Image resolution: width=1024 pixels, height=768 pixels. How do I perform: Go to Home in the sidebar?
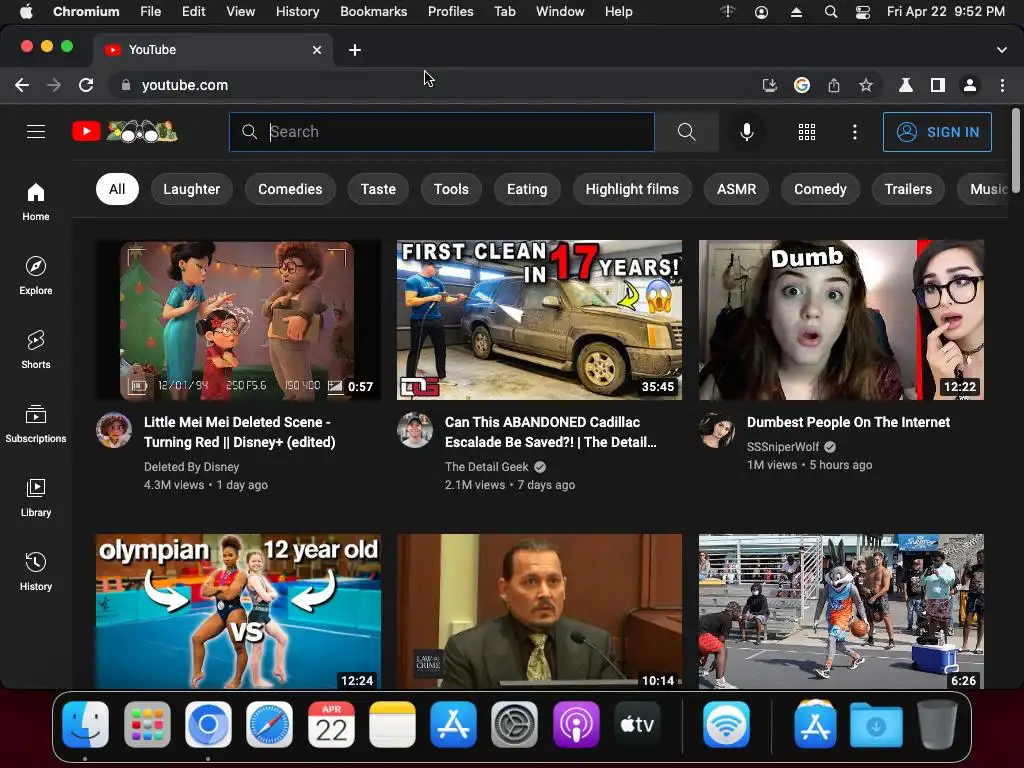(36, 202)
